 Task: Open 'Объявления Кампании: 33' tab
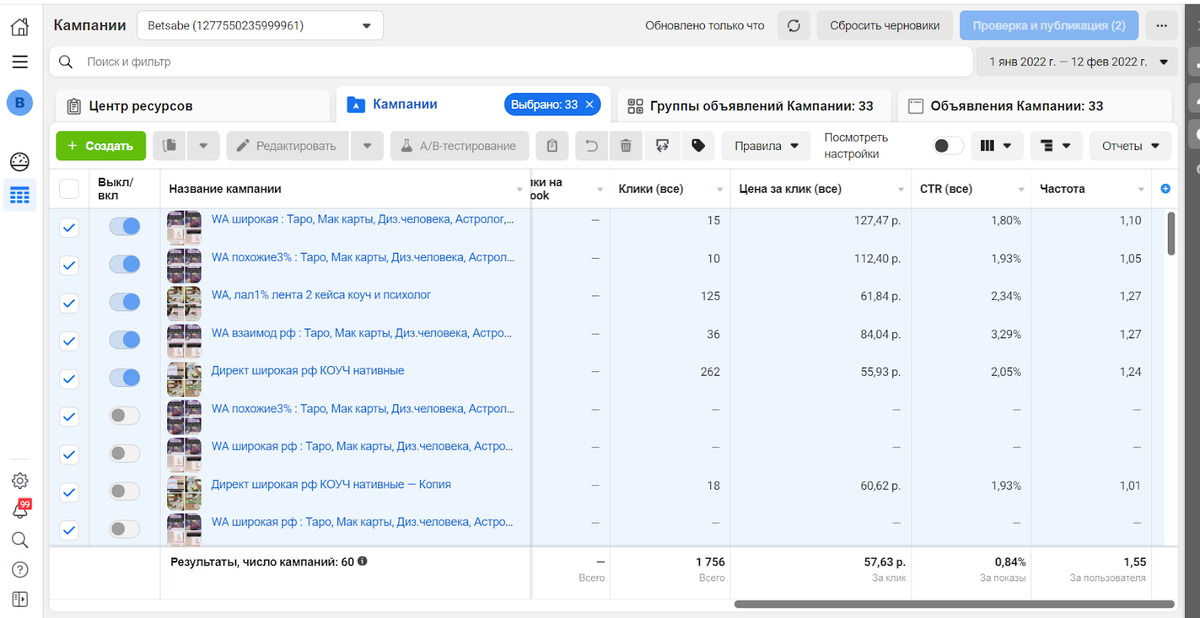pyautogui.click(x=1034, y=106)
